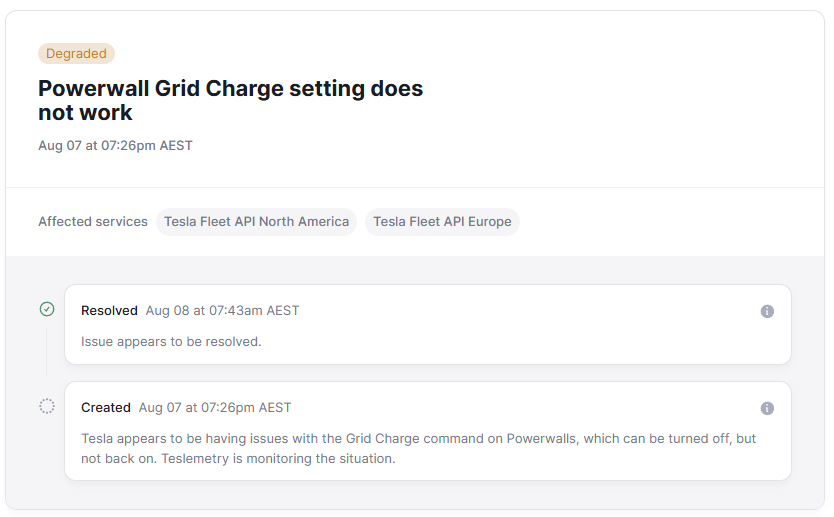Click the timeline line between status icons
This screenshot has height=517, width=834.
coord(47,350)
